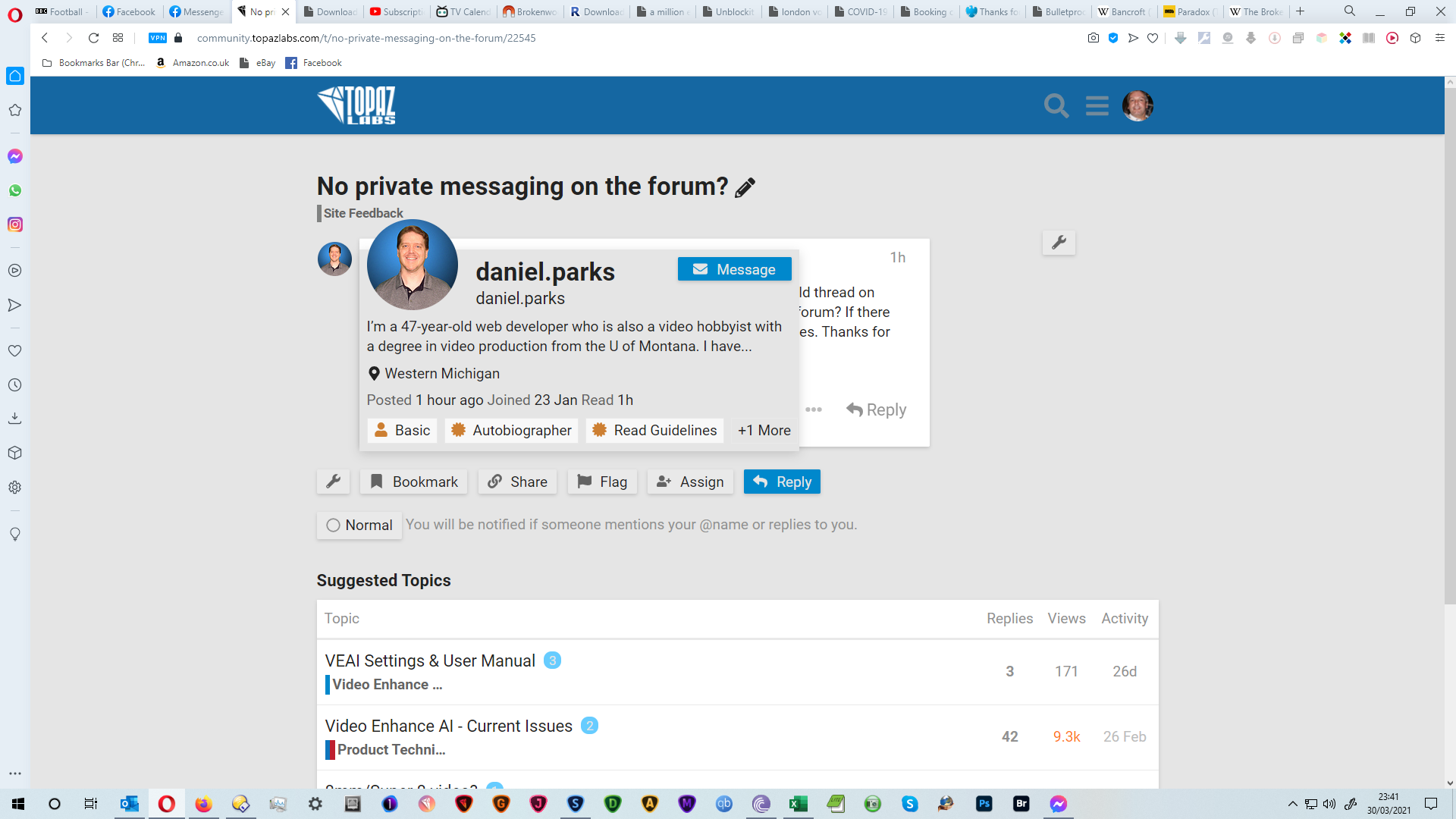The height and width of the screenshot is (819, 1456).
Task: Open topic admin wrench next to Bookmark
Action: (333, 482)
